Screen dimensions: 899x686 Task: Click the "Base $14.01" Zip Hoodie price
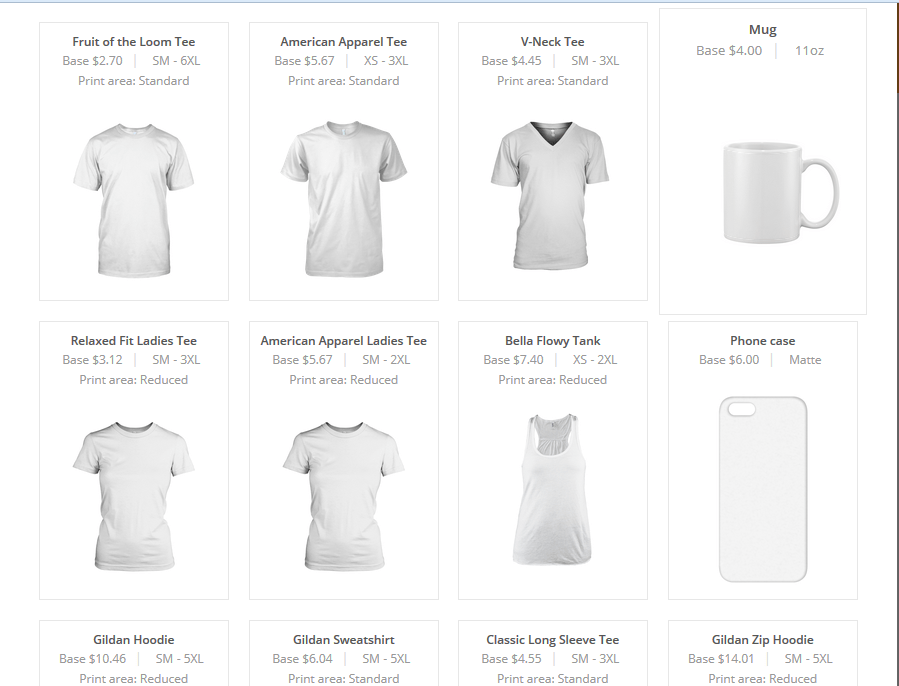click(721, 658)
